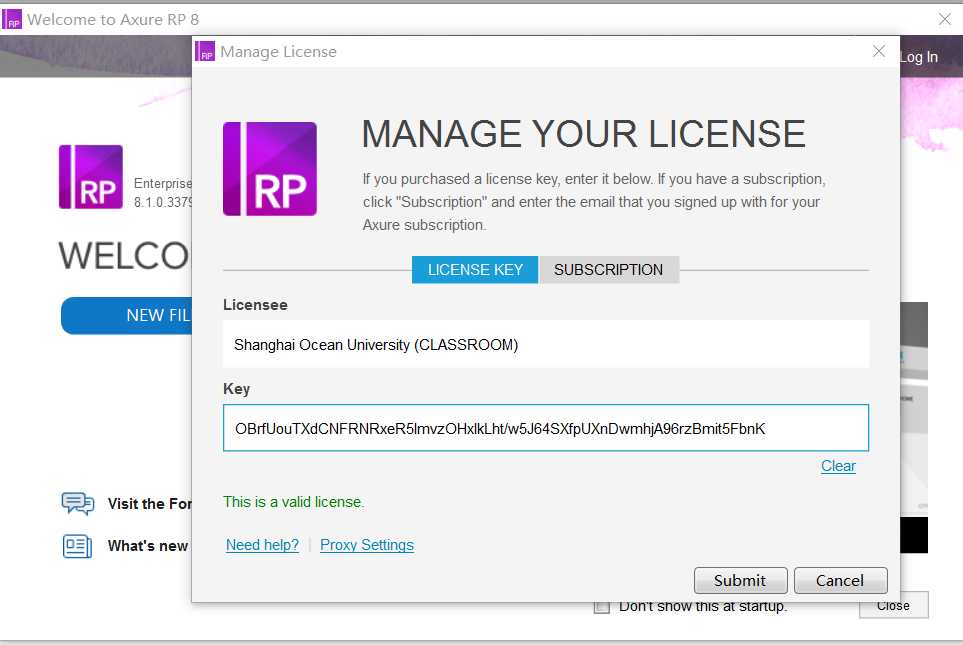
Task: Open Visit the Forum link text
Action: tap(149, 504)
